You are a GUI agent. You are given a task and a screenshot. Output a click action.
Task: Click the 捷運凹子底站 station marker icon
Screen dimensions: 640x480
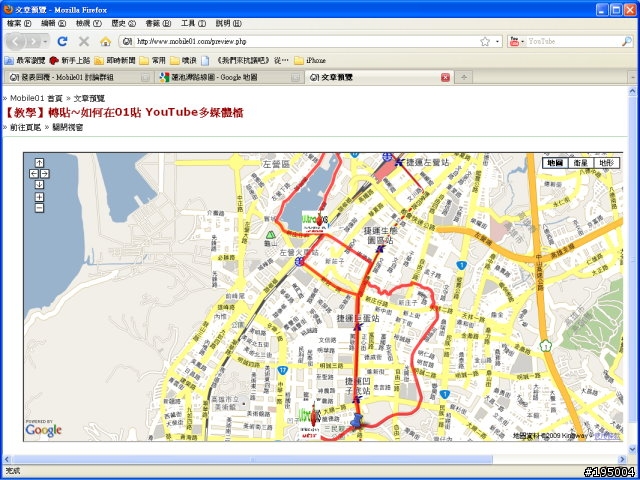click(x=358, y=398)
